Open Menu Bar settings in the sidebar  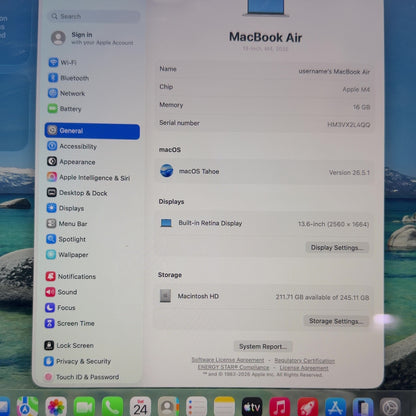pyautogui.click(x=67, y=223)
